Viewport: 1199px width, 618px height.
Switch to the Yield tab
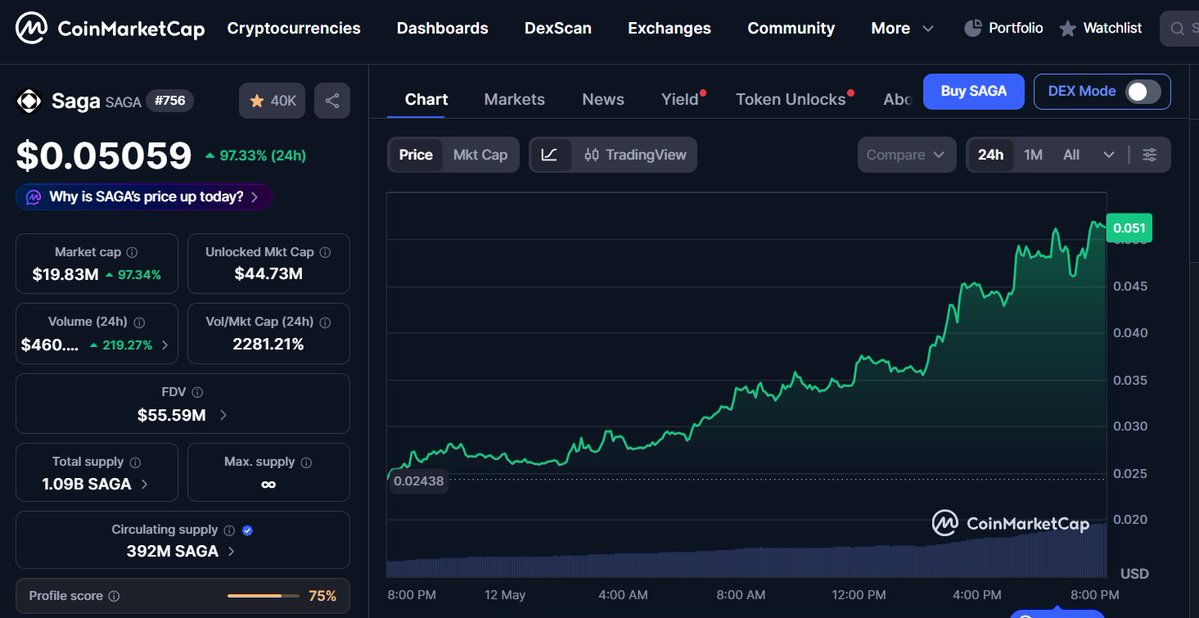[x=680, y=99]
